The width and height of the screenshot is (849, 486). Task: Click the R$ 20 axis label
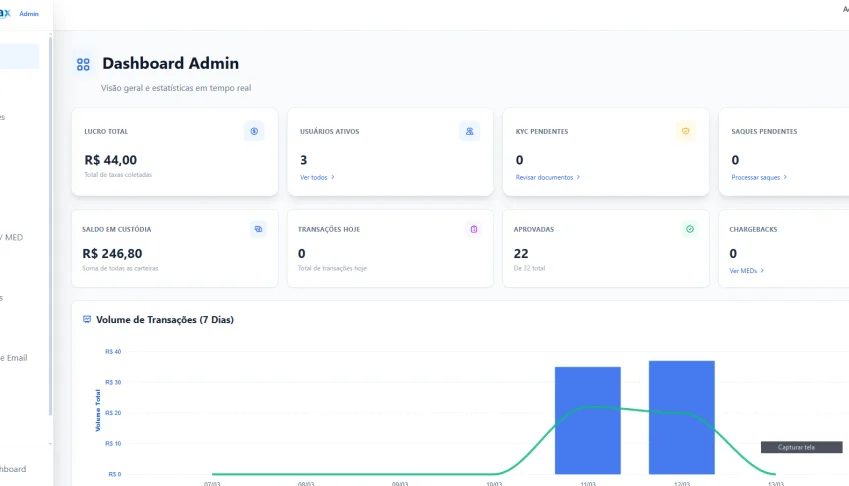(113, 413)
